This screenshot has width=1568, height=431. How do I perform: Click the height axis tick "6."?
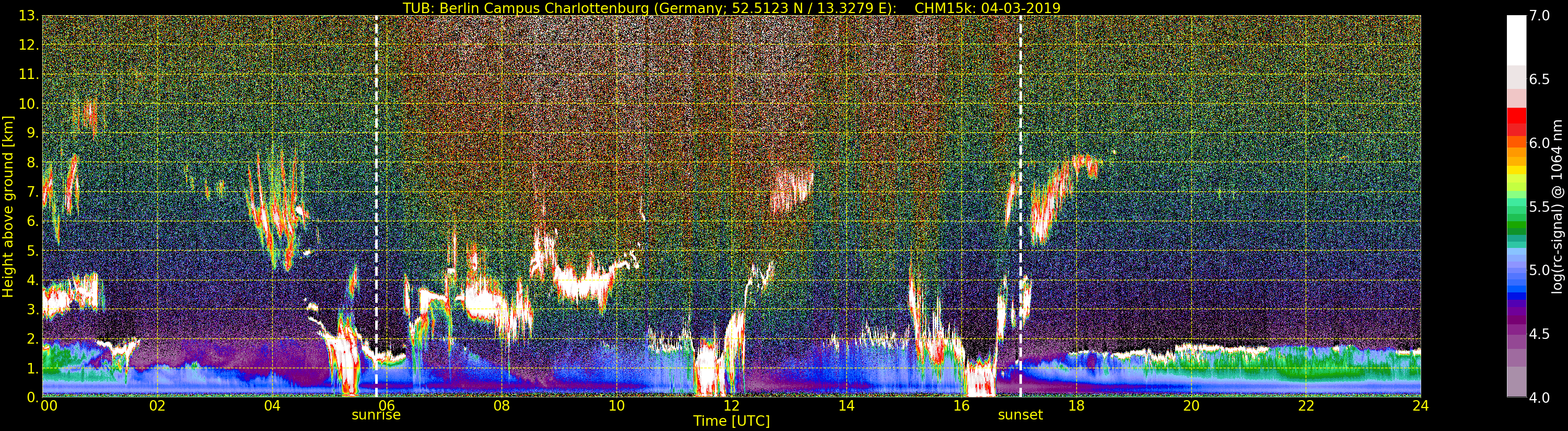pos(32,221)
